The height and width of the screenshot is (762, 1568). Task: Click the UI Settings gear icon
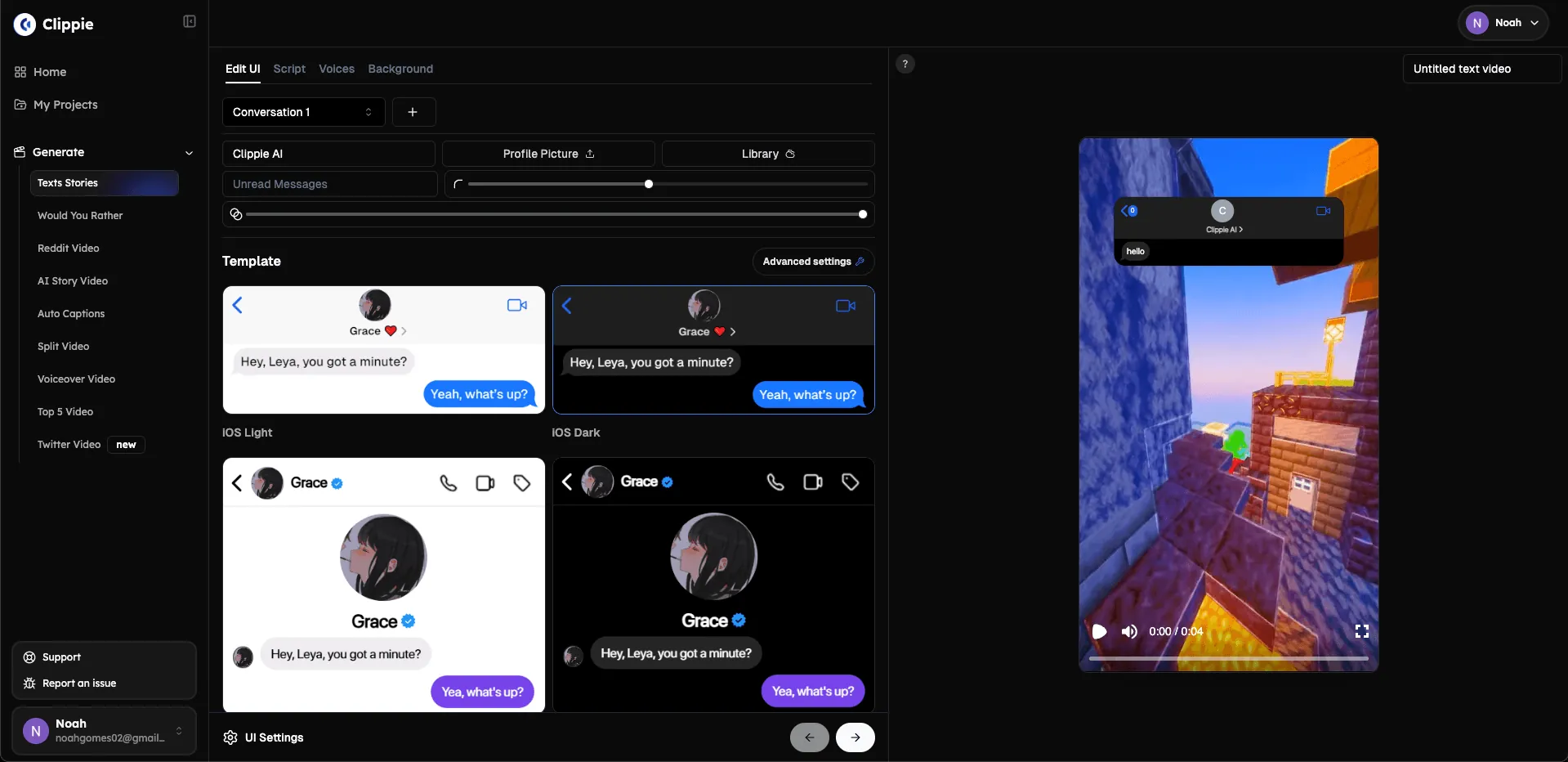230,737
